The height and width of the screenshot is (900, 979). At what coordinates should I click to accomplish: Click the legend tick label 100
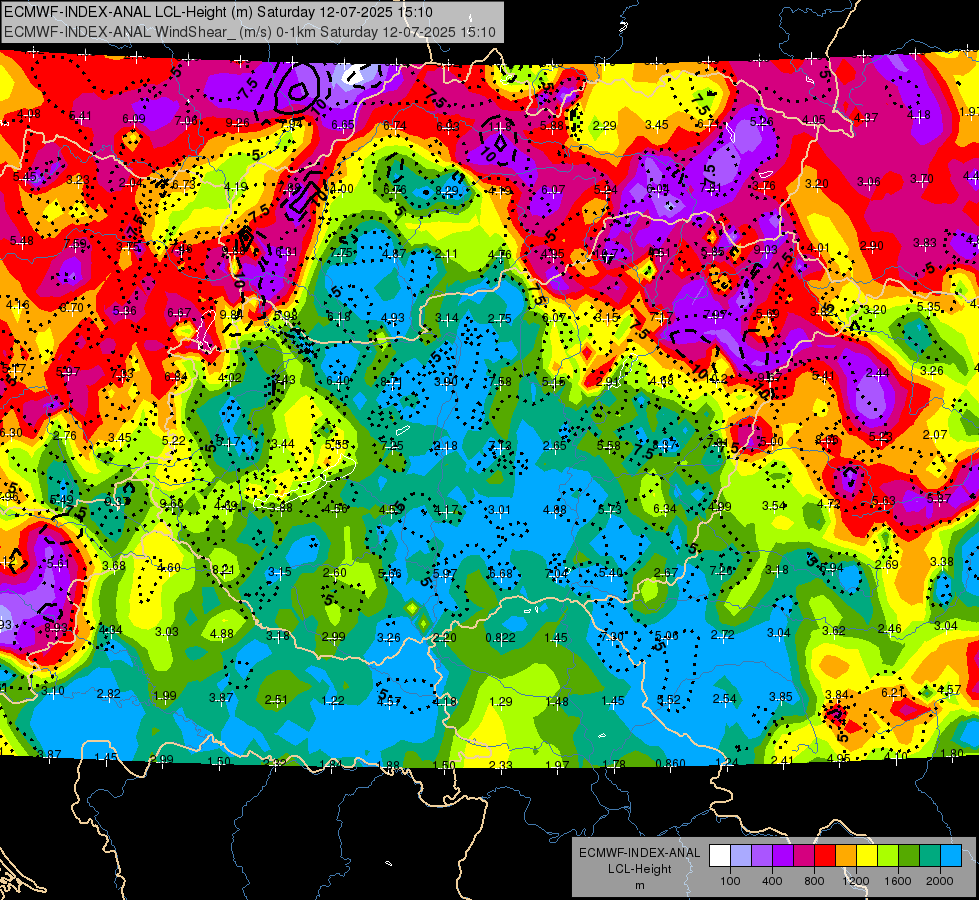click(730, 881)
